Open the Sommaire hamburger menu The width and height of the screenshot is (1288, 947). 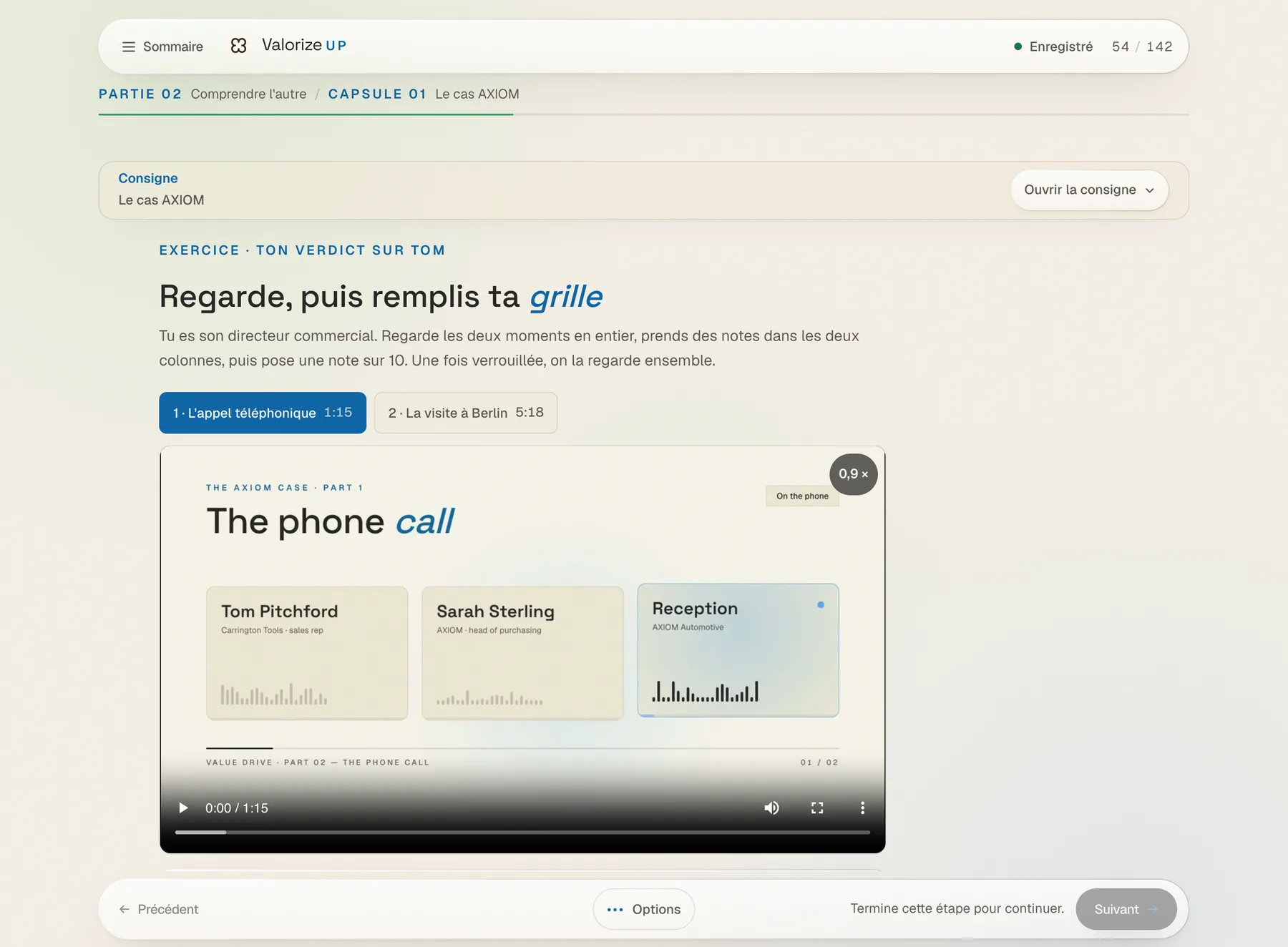coord(162,46)
